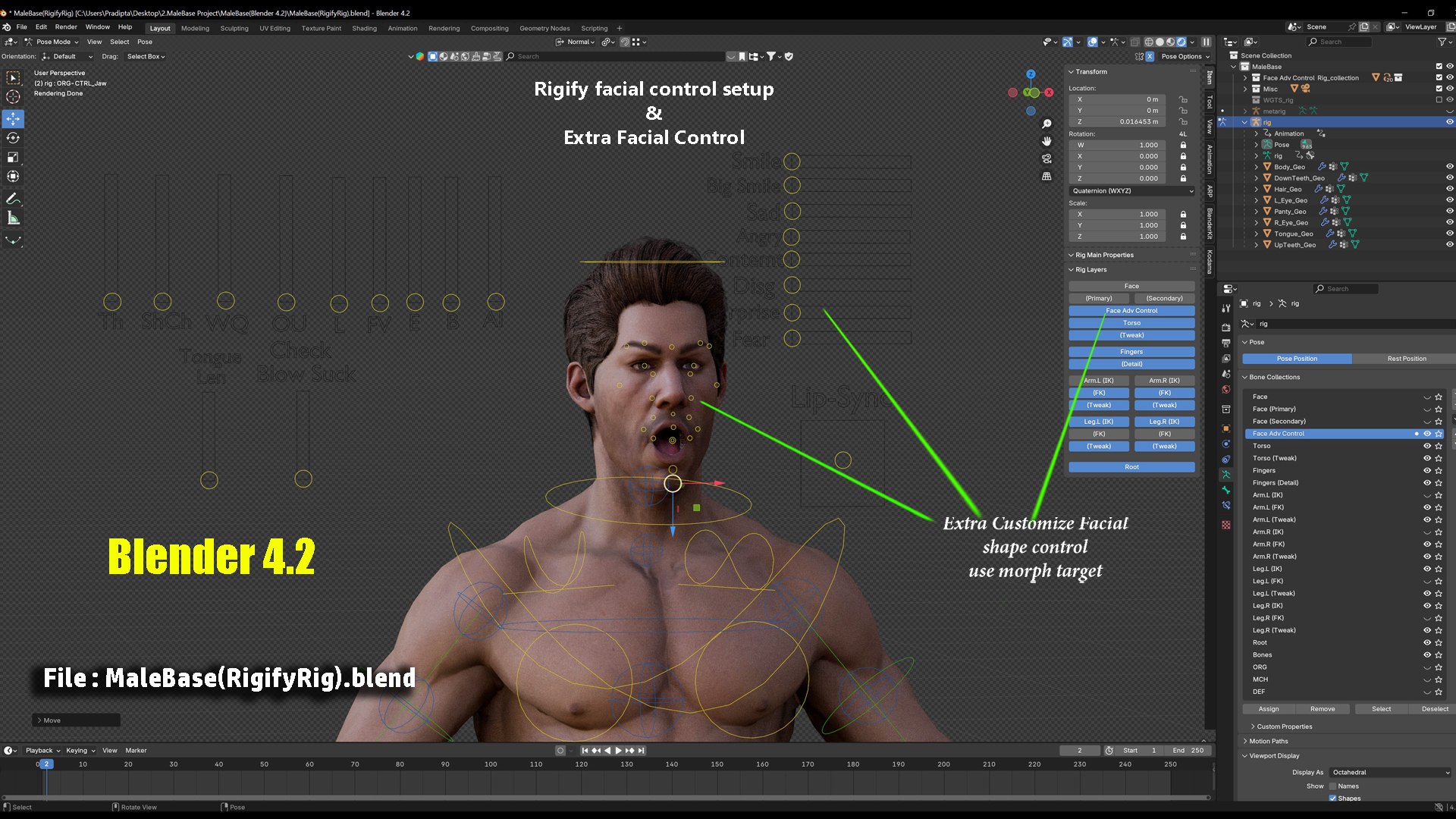Click the pan hand viewport gizmo
Viewport: 1456px width, 819px height.
[1046, 141]
